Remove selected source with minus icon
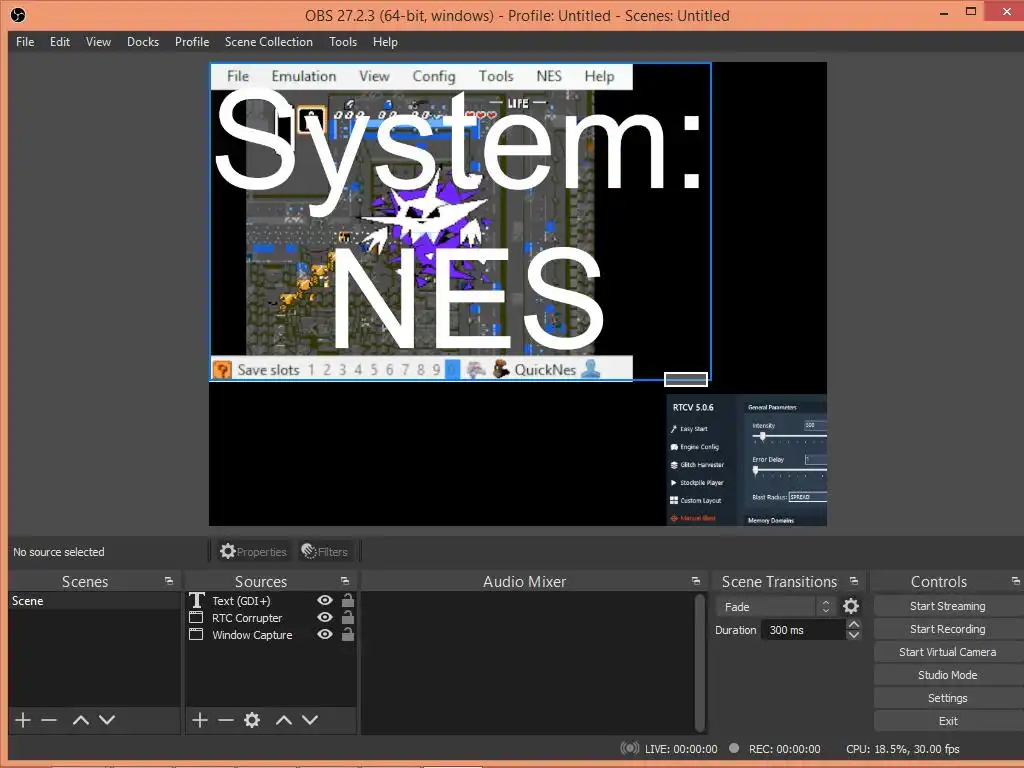1024x768 pixels. coord(226,720)
